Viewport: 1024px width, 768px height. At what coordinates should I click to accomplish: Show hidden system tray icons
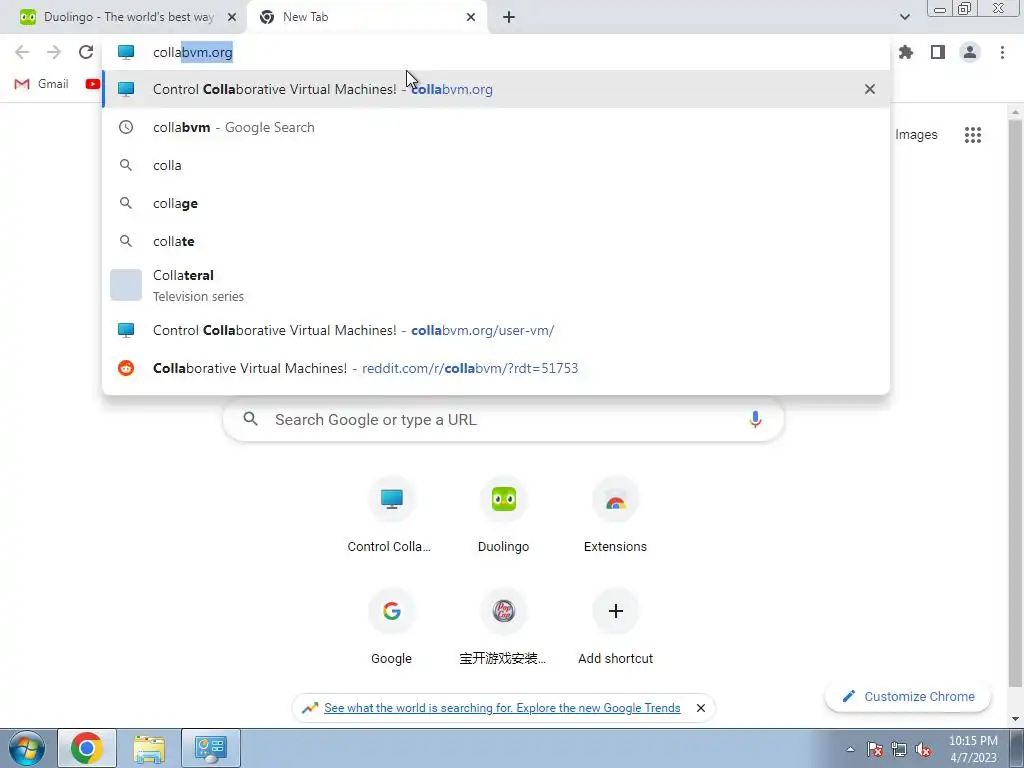click(850, 749)
